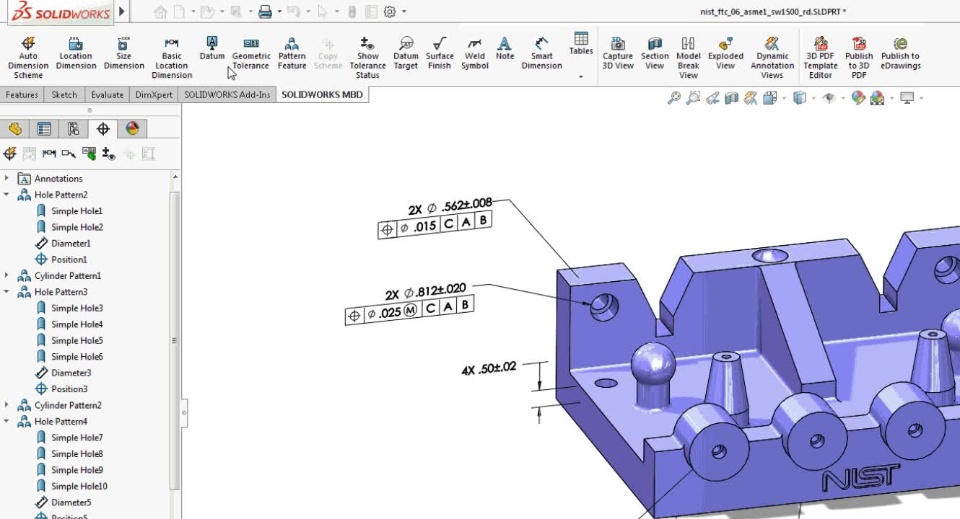Add a Datum annotation
Screen dimensions: 960x519
212,48
